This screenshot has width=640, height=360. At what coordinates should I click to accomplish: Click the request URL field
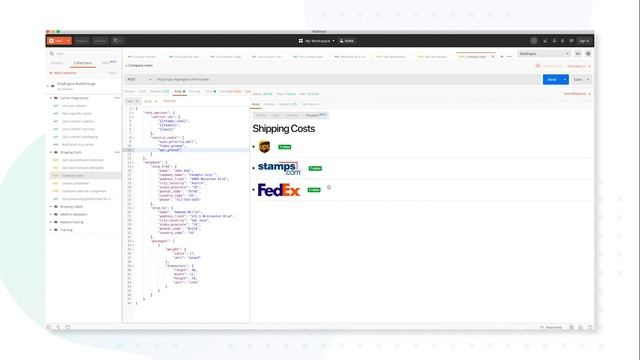click(347, 79)
